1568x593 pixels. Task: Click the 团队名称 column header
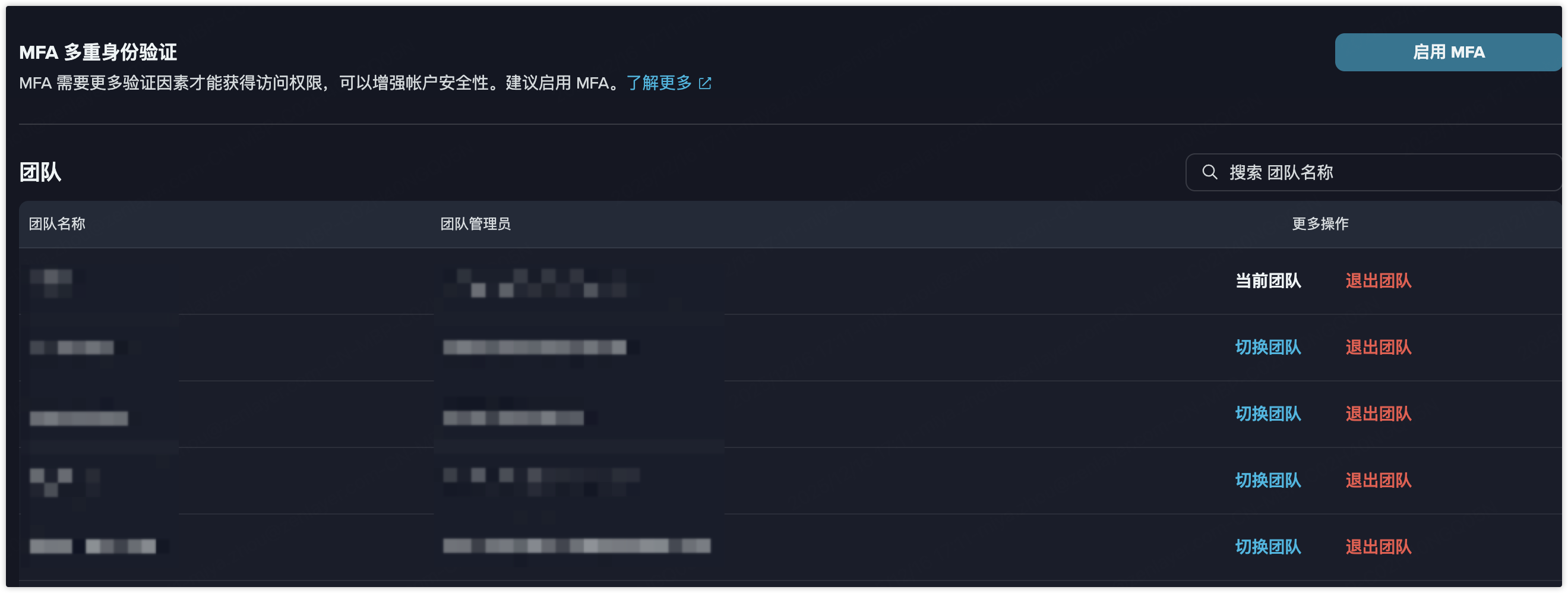57,224
